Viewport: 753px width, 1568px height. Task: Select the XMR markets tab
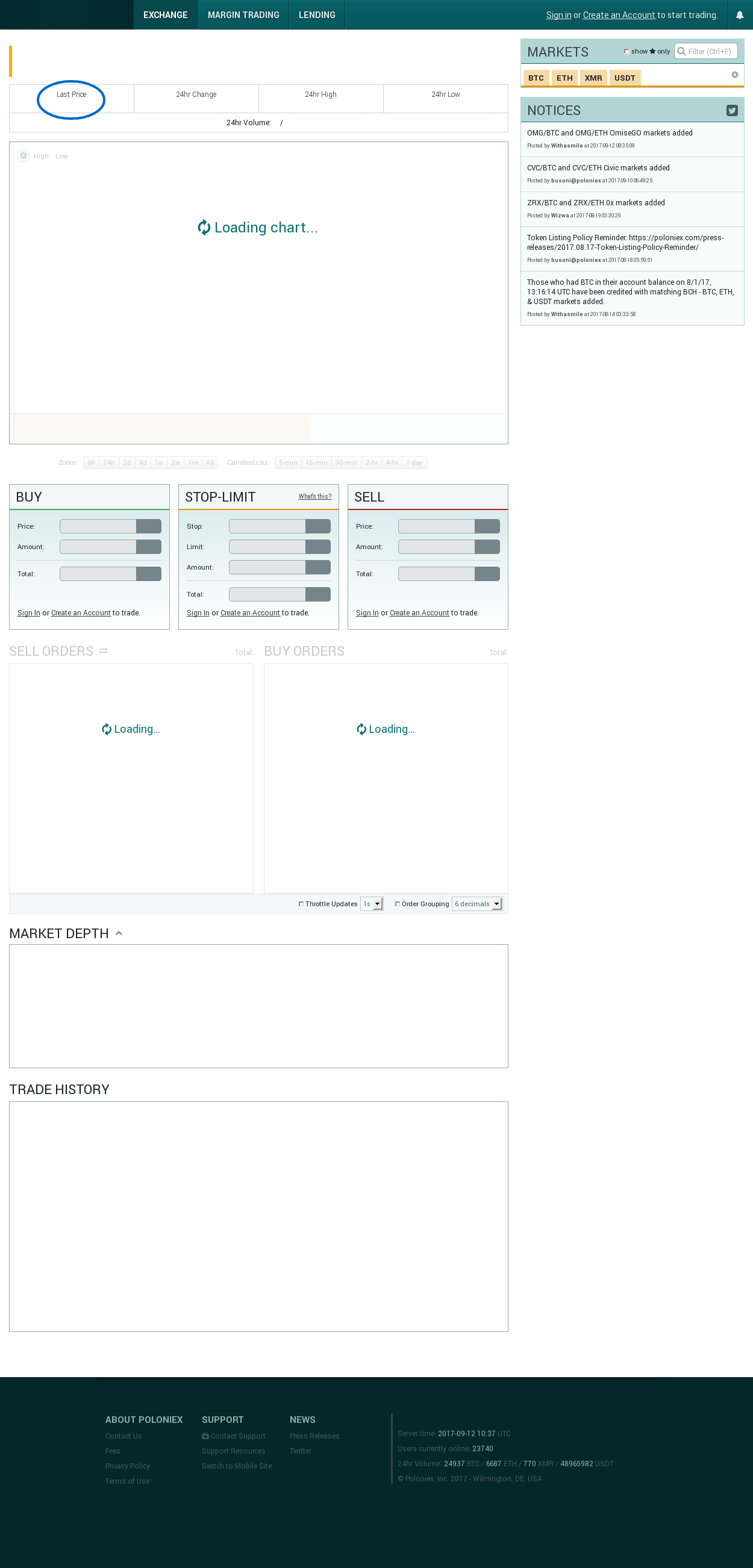coord(593,78)
